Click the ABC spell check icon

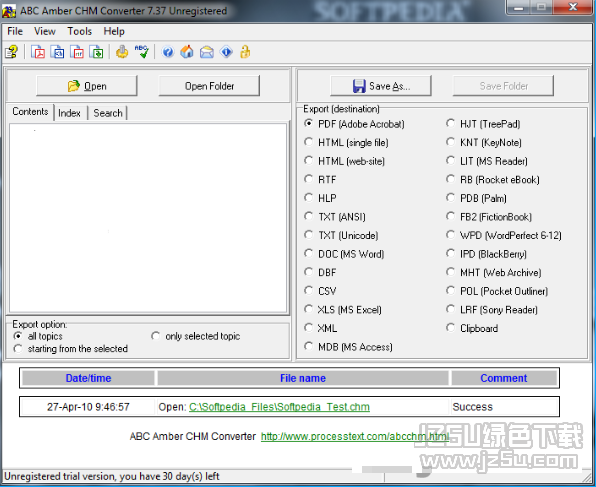tap(142, 52)
